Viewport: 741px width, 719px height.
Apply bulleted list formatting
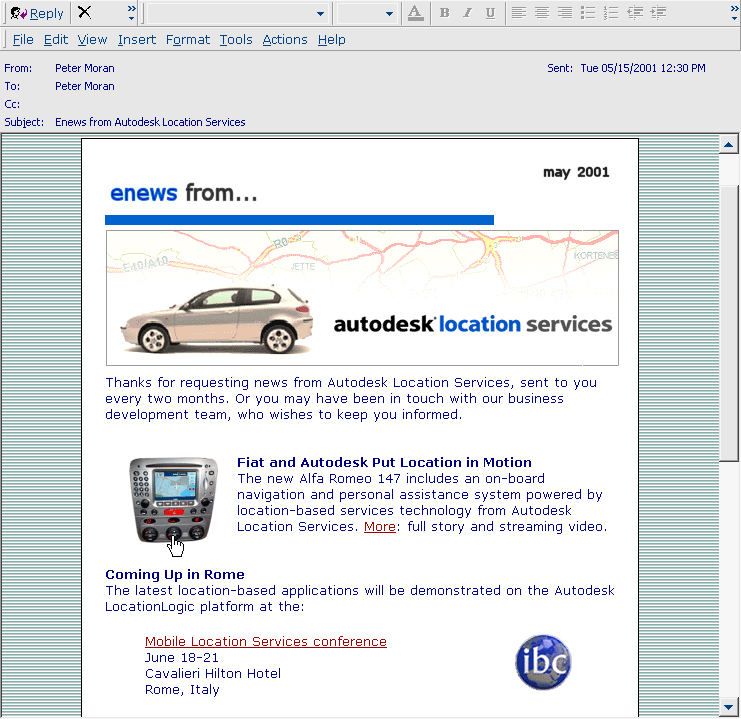(588, 13)
